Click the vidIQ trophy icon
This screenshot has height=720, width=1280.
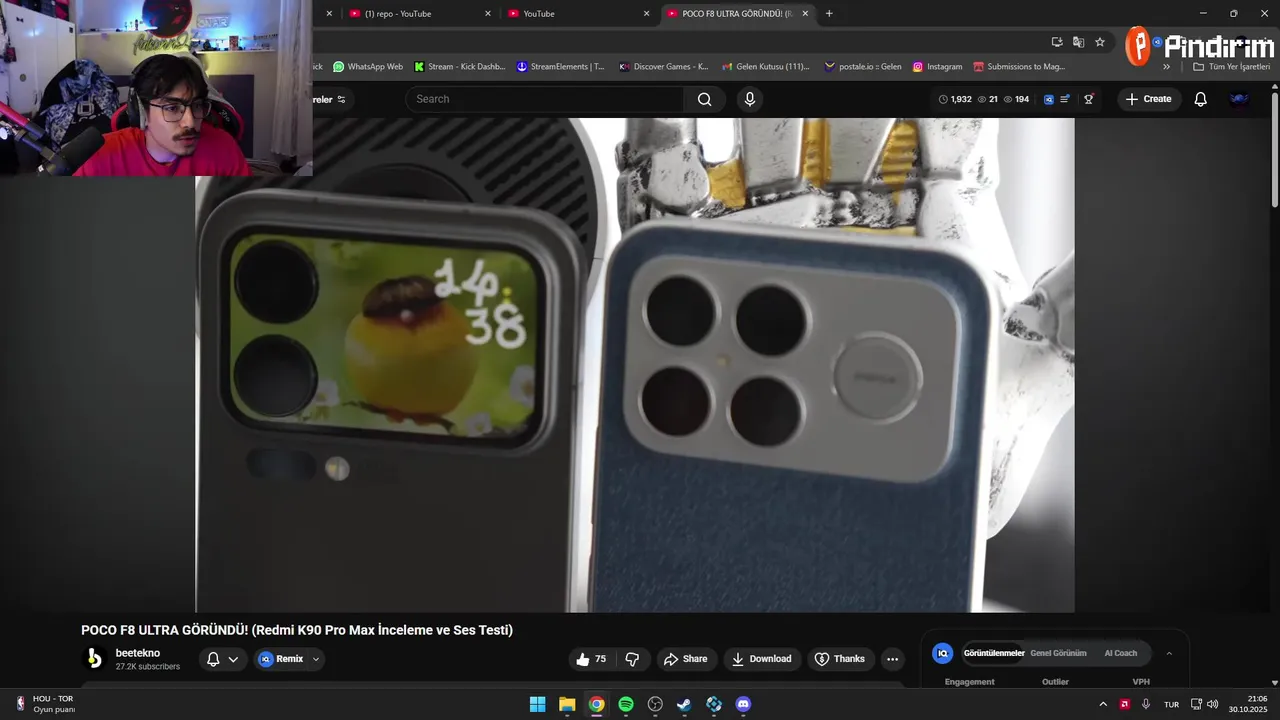[1089, 99]
